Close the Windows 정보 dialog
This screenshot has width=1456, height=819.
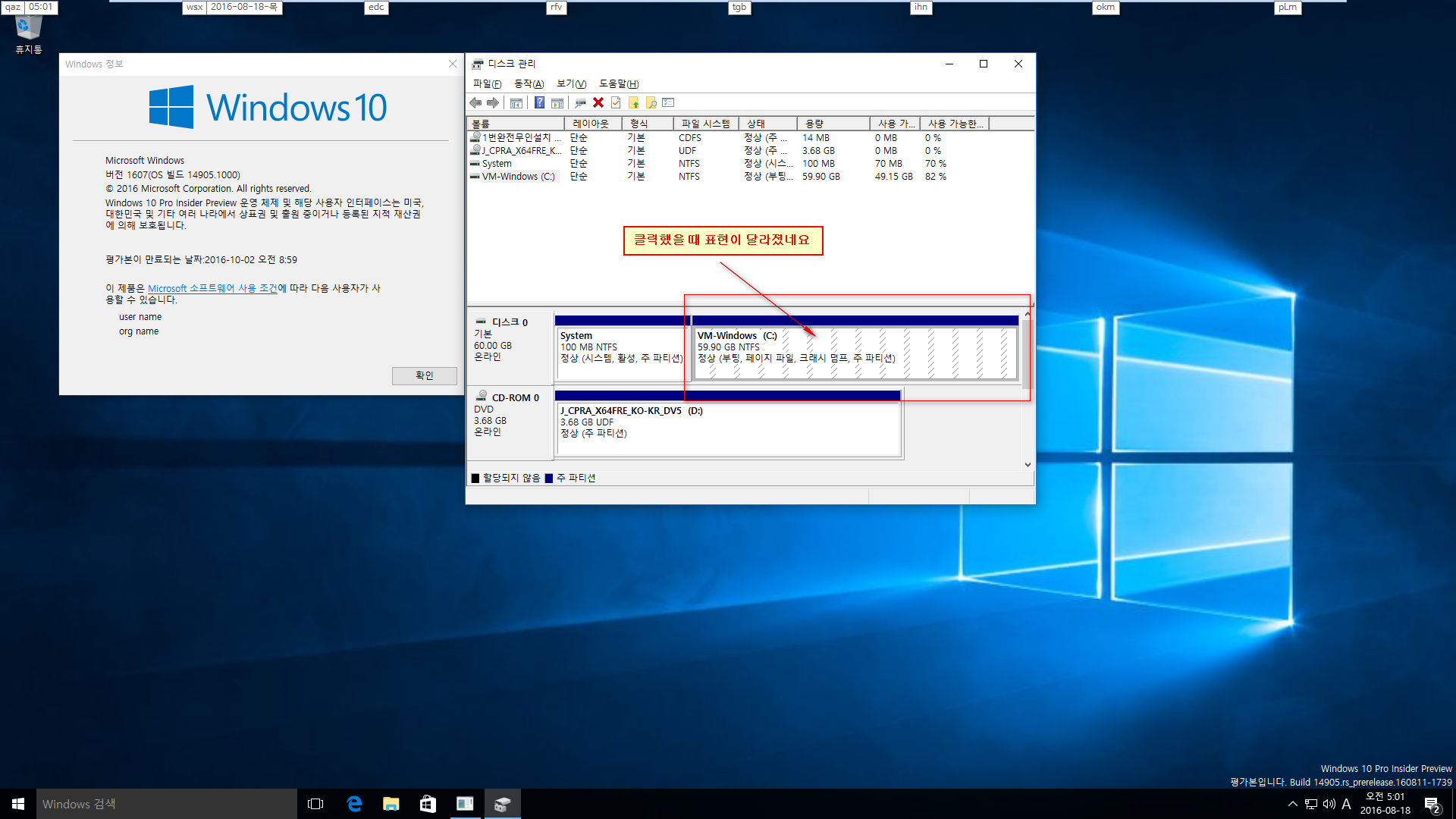click(453, 64)
